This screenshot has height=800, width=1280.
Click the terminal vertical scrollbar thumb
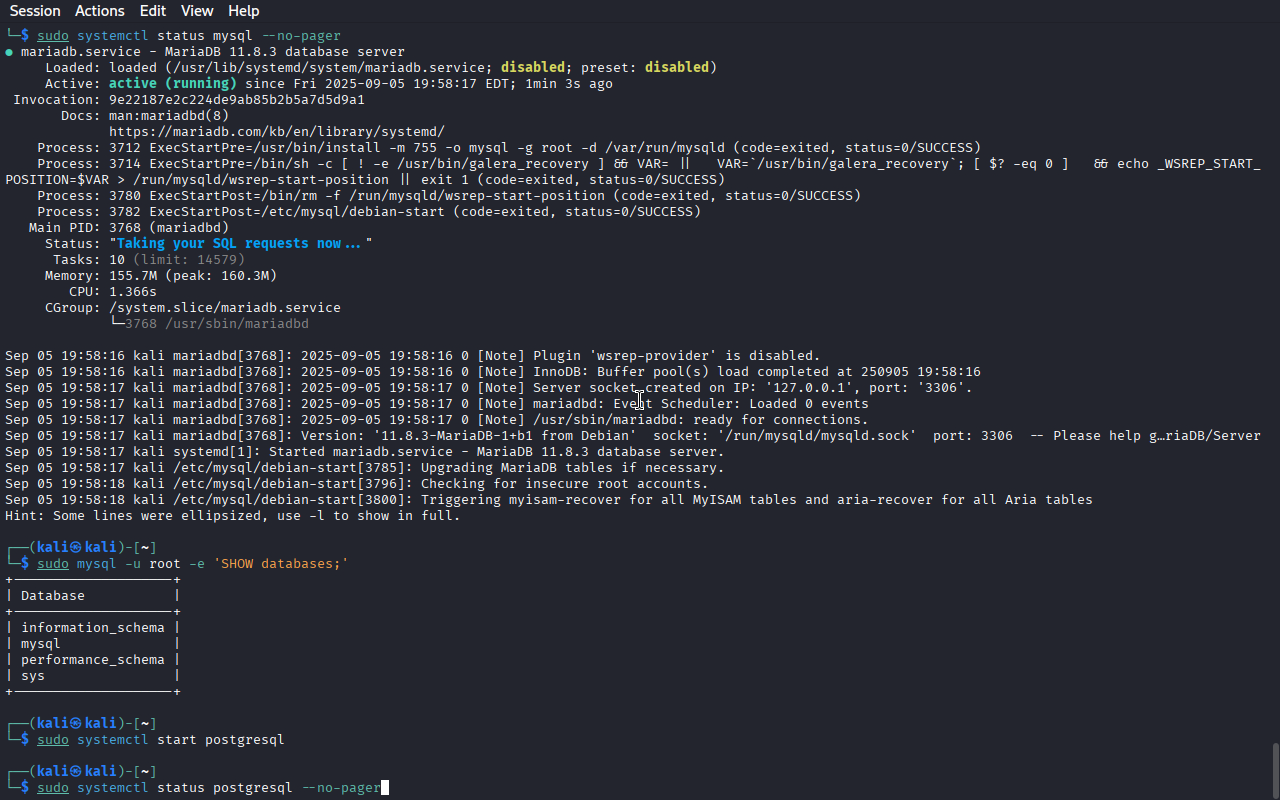(1274, 768)
